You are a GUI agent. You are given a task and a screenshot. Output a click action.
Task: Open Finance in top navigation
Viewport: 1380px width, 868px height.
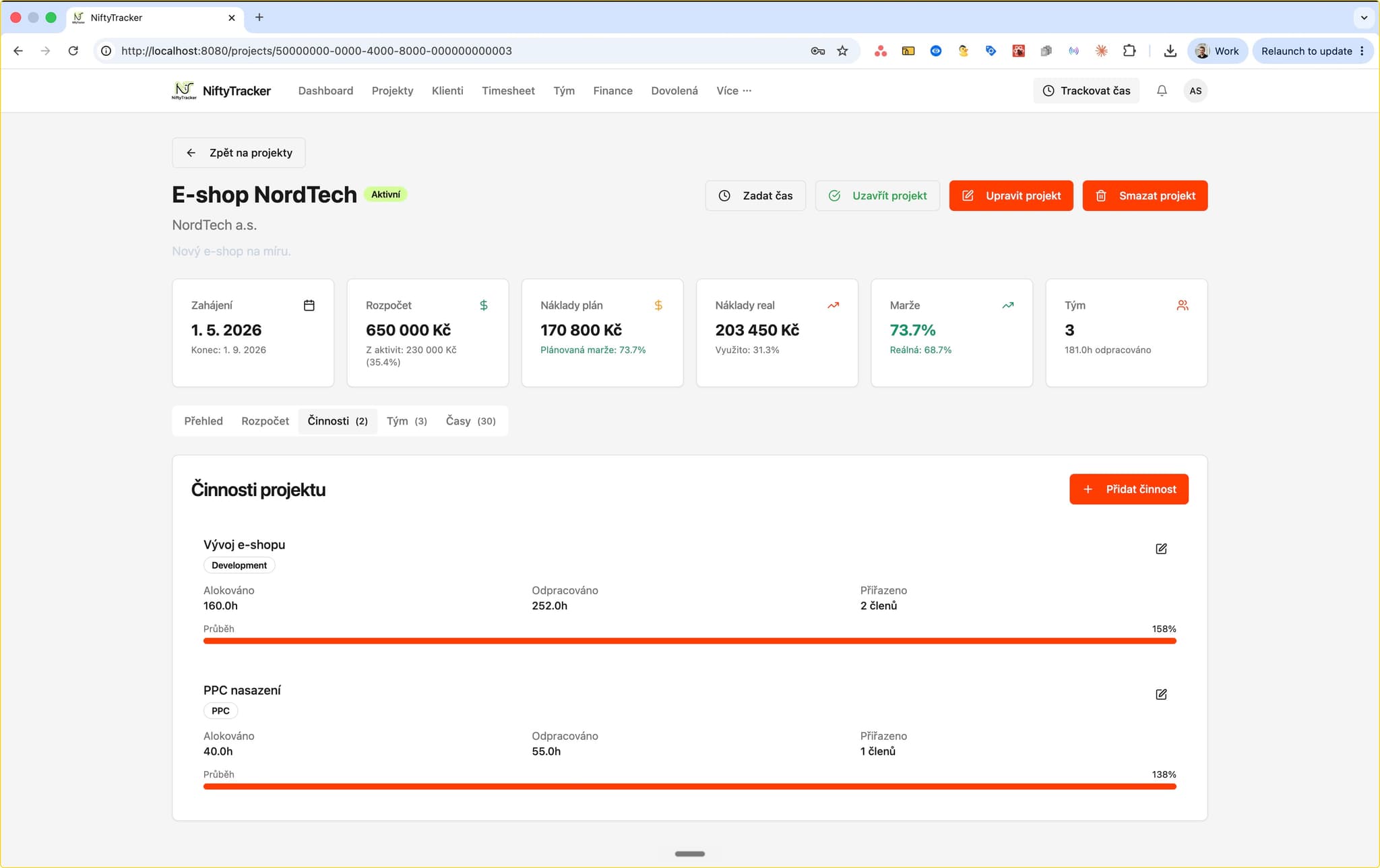coord(613,90)
